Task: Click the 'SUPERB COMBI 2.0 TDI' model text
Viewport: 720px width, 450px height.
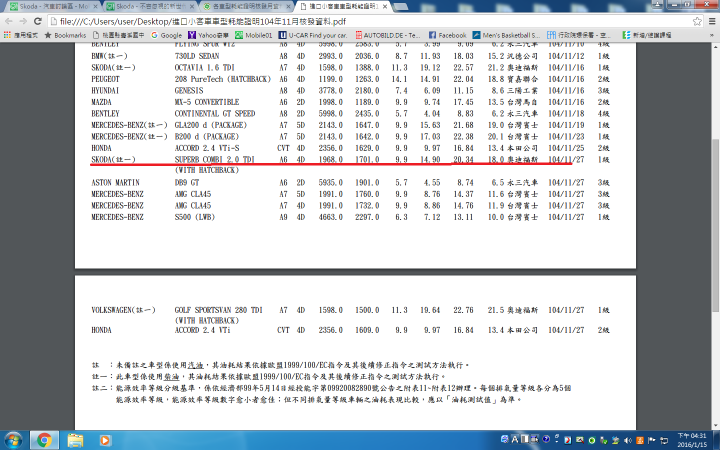Action: (214, 159)
